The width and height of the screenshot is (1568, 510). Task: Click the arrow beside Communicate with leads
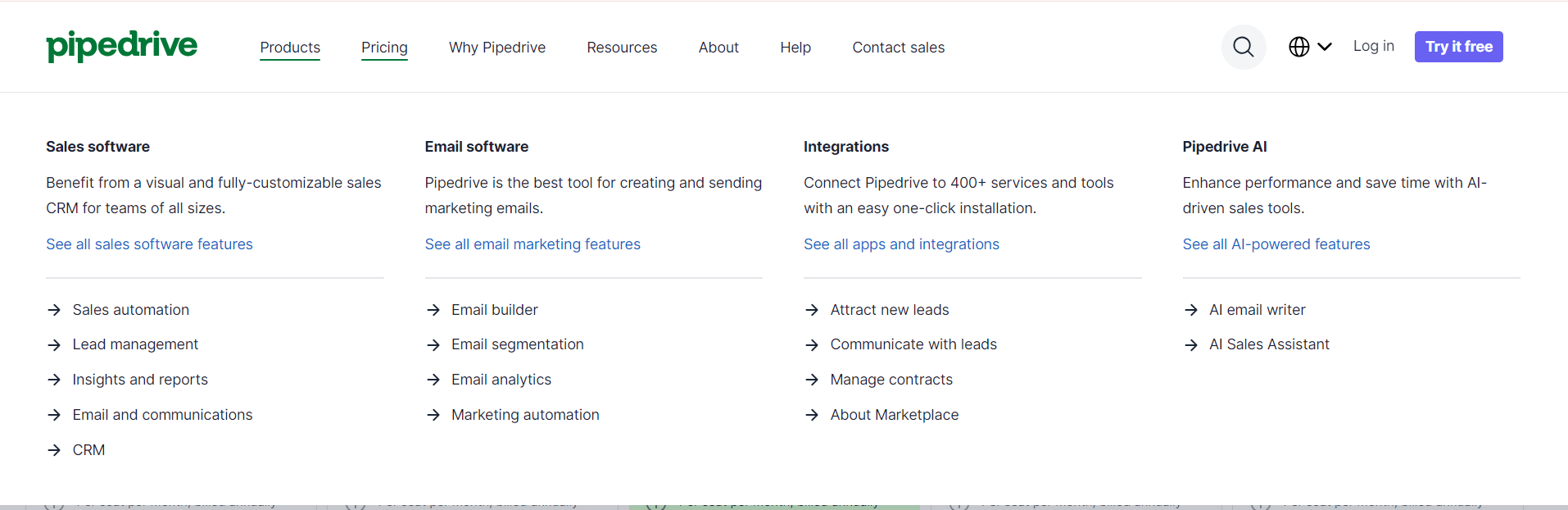812,345
